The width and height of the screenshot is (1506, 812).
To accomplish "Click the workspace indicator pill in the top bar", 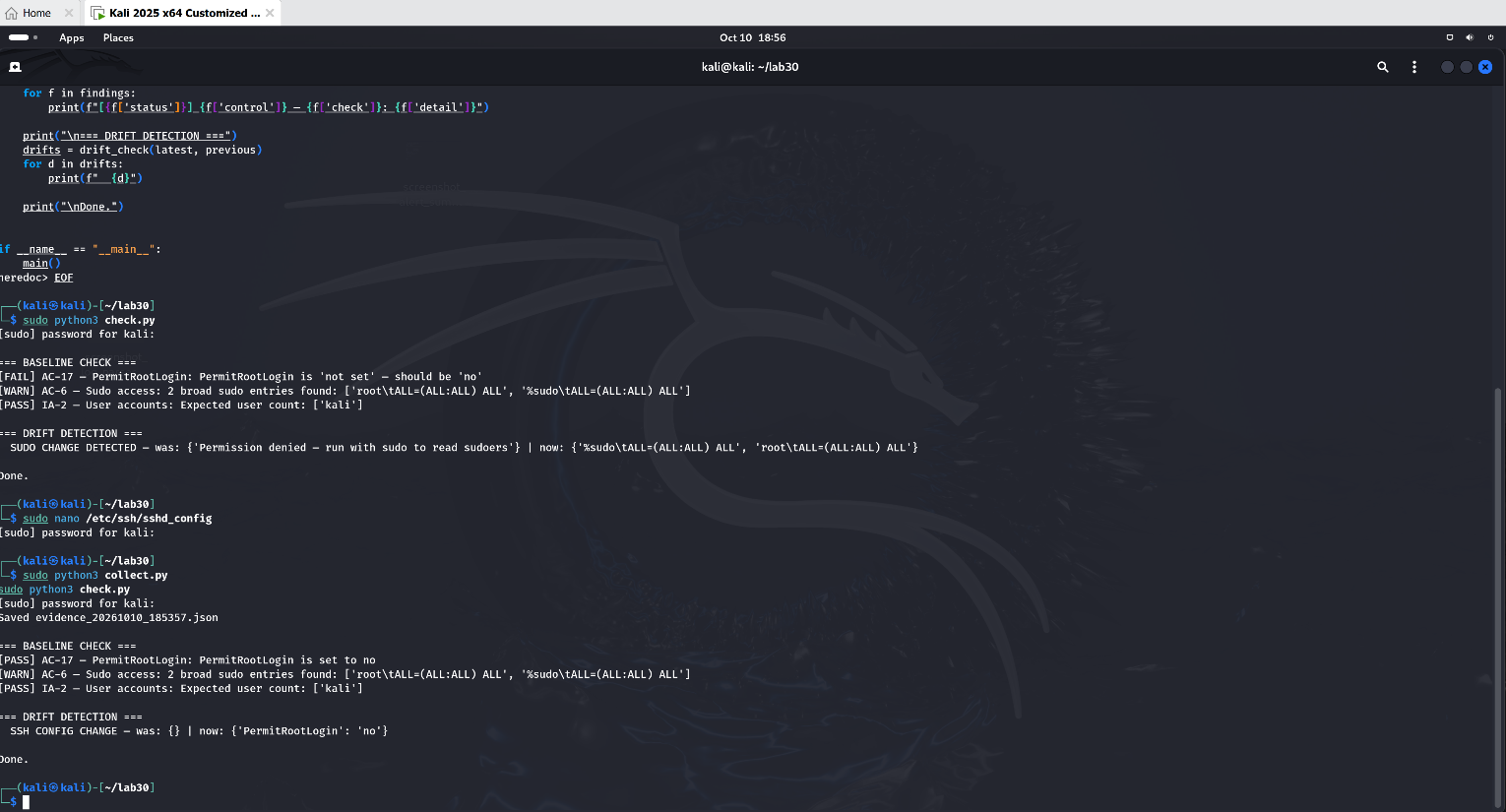I will point(19,37).
